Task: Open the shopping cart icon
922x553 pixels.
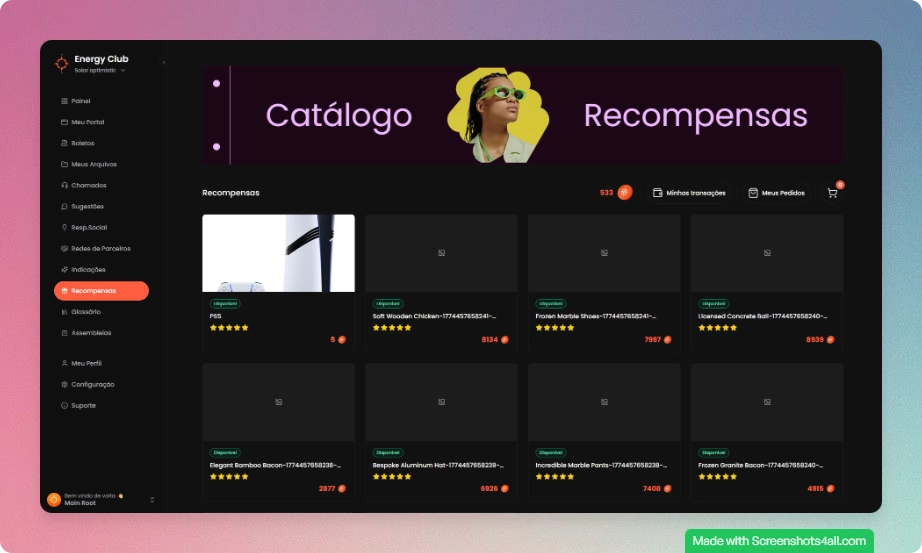Action: pyautogui.click(x=832, y=192)
